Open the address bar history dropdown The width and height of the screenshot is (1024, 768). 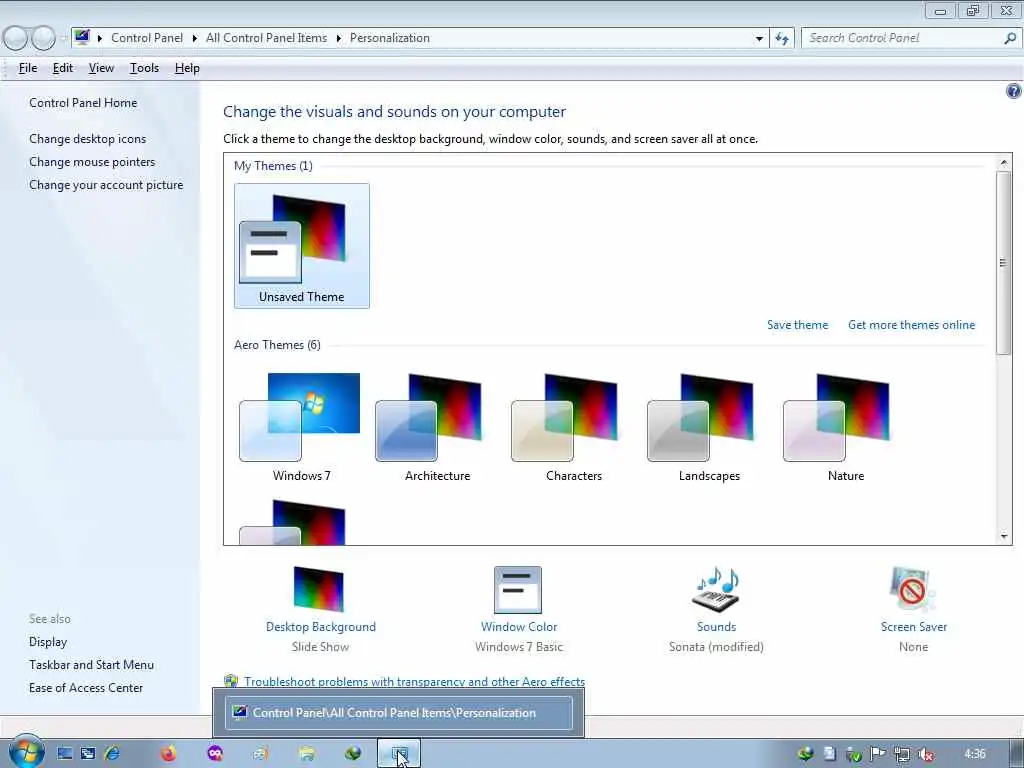[759, 39]
